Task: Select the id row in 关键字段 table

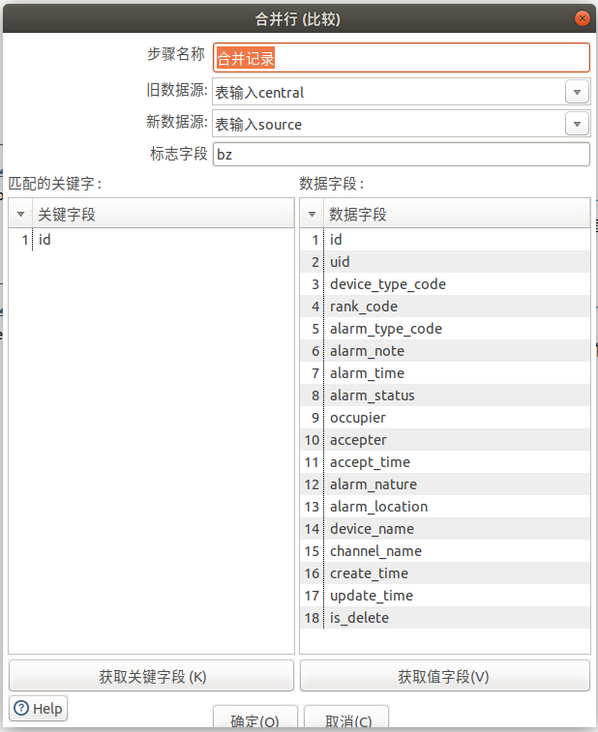Action: [151, 239]
